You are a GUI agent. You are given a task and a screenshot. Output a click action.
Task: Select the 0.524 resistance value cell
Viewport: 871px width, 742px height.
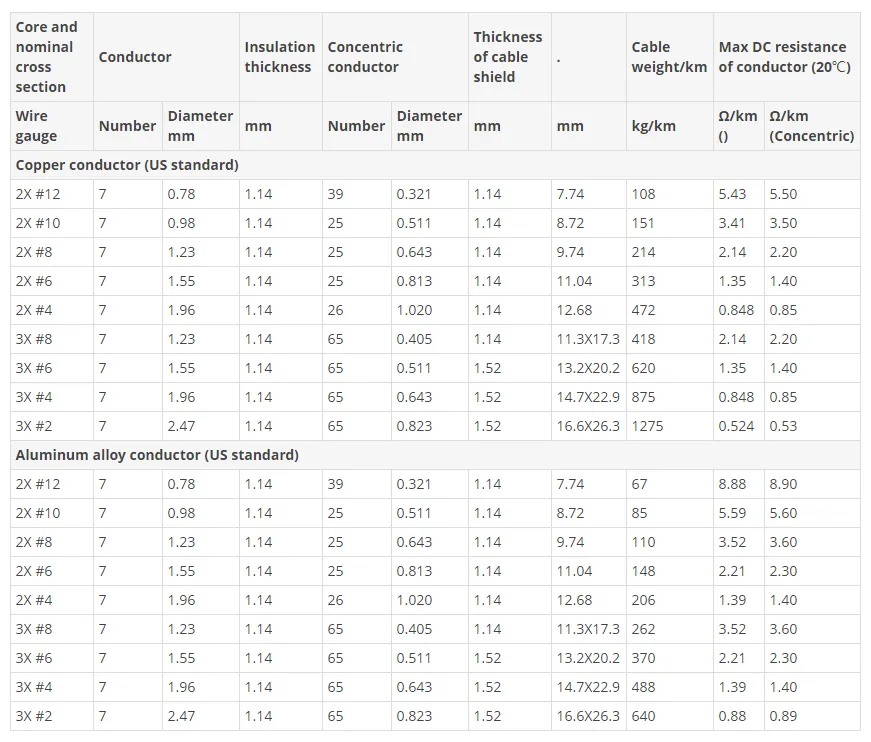tap(736, 426)
